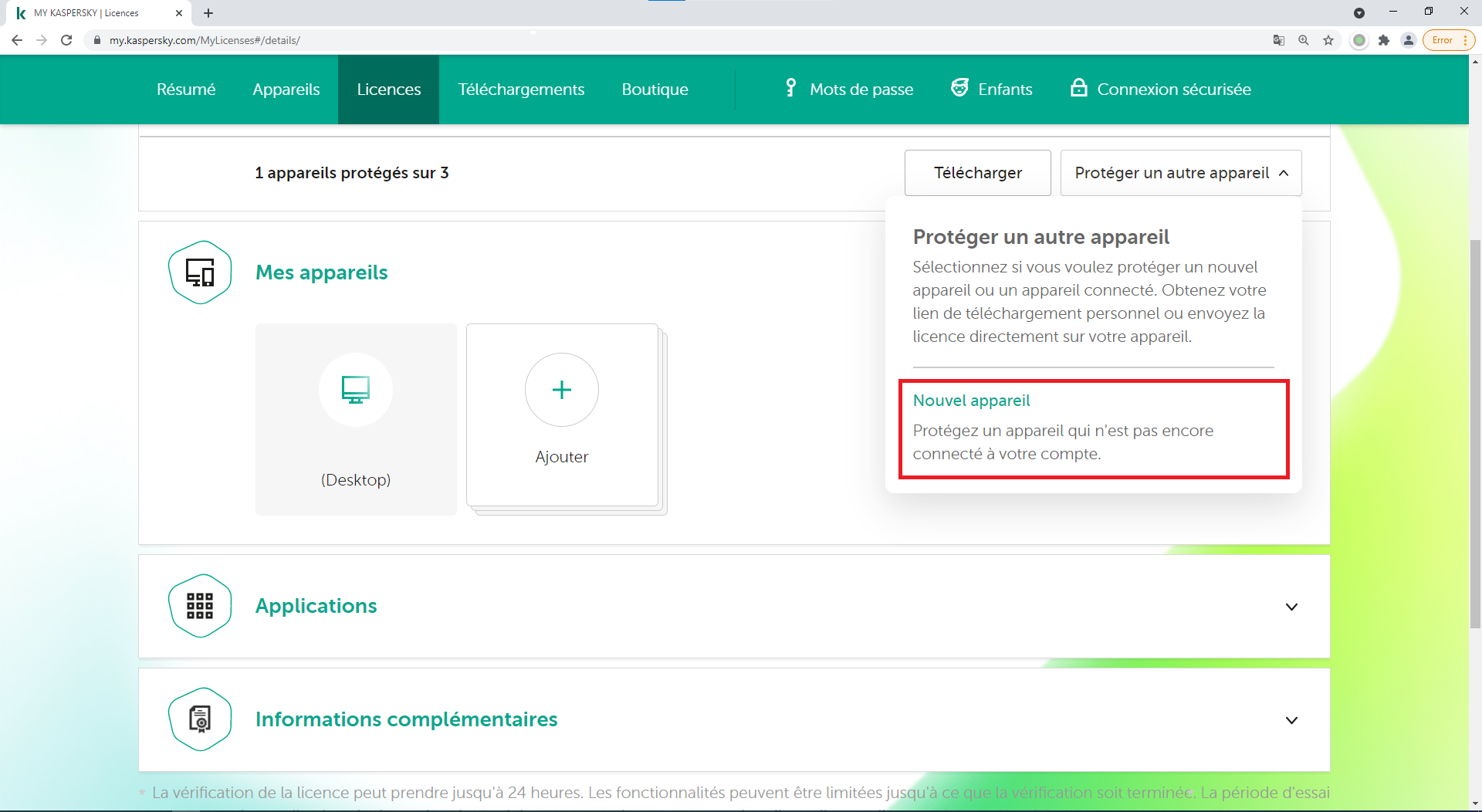Expand the Applications section chevron
The image size is (1482, 812).
[1291, 607]
